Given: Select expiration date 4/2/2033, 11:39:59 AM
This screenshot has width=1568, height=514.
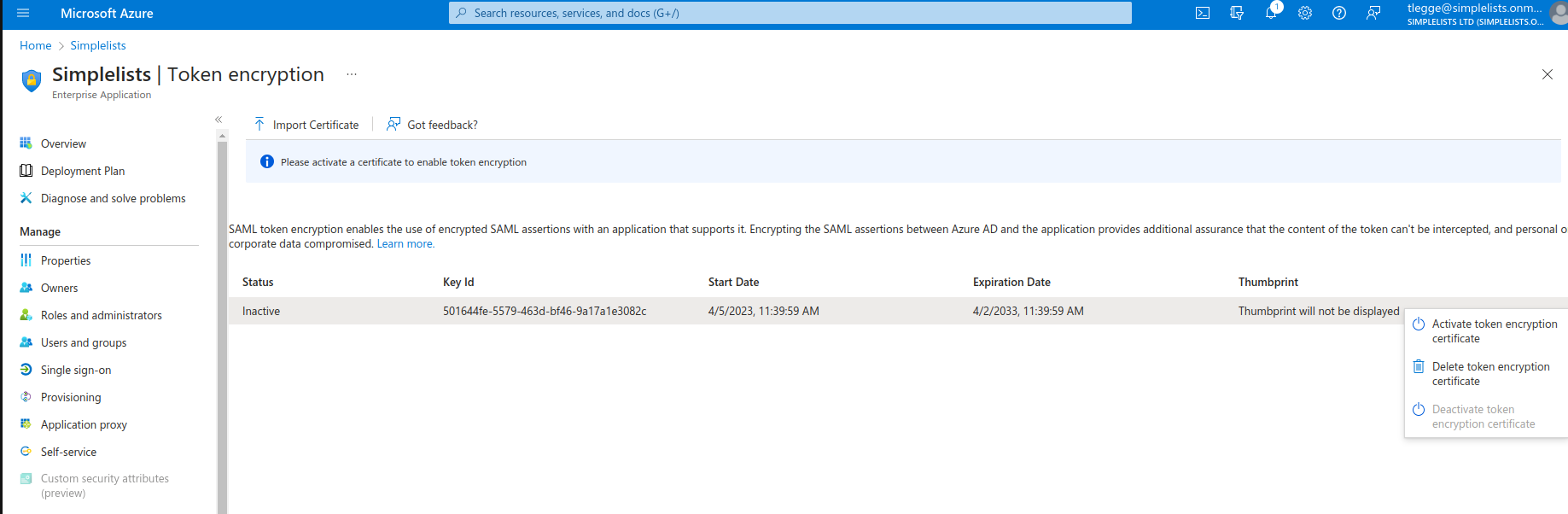Looking at the screenshot, I should 1029,311.
